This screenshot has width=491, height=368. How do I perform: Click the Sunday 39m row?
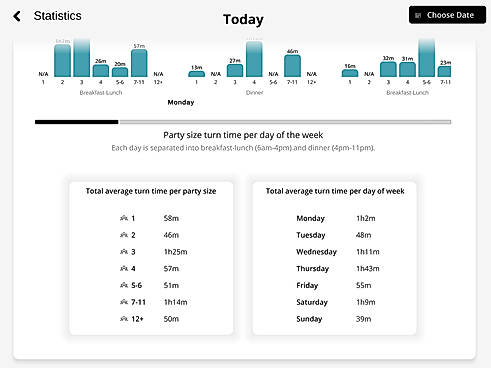(334, 319)
